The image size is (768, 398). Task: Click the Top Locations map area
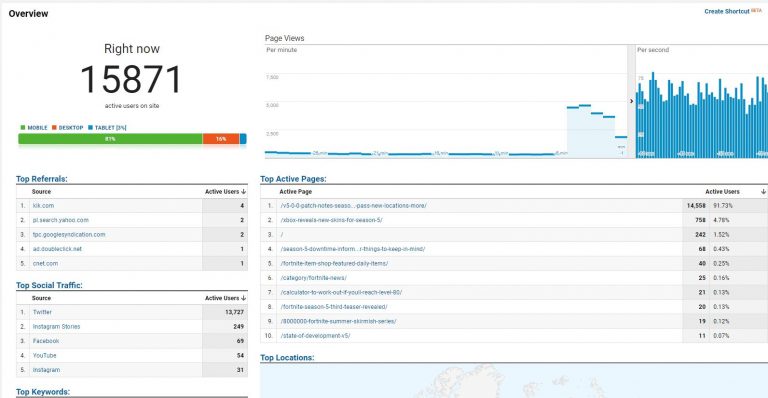pos(514,381)
